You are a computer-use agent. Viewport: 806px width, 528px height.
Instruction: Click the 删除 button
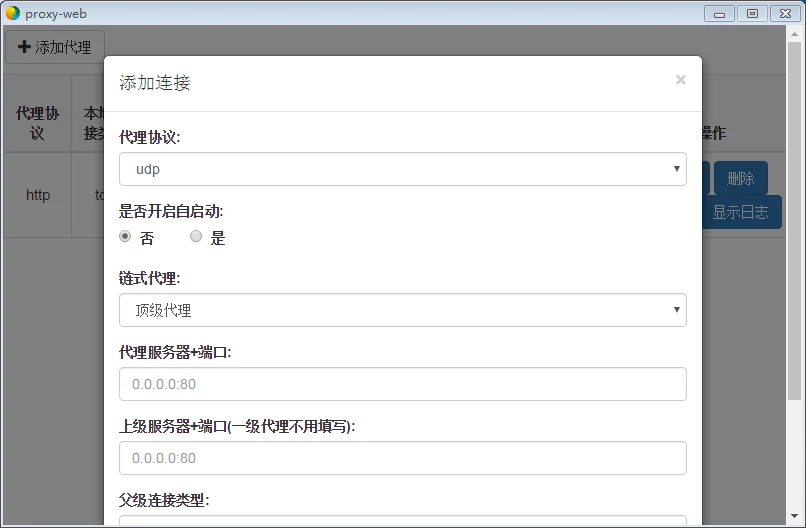741,178
